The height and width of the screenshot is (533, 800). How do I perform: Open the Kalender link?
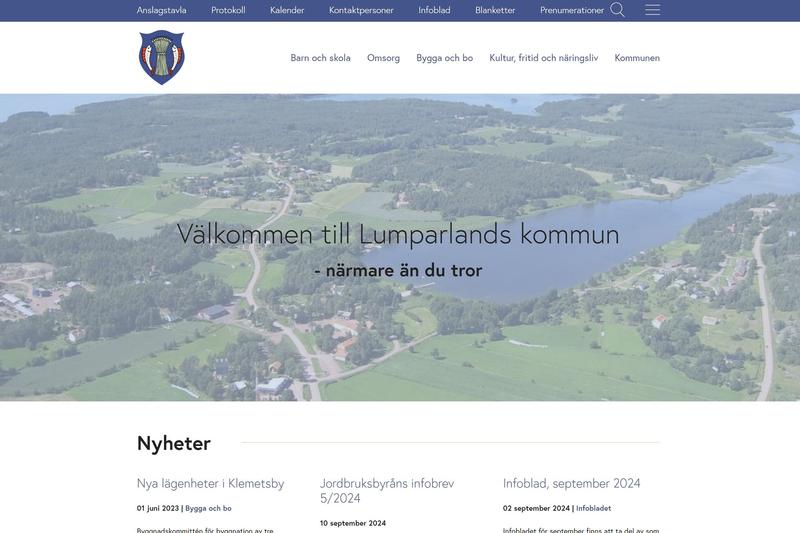point(287,10)
